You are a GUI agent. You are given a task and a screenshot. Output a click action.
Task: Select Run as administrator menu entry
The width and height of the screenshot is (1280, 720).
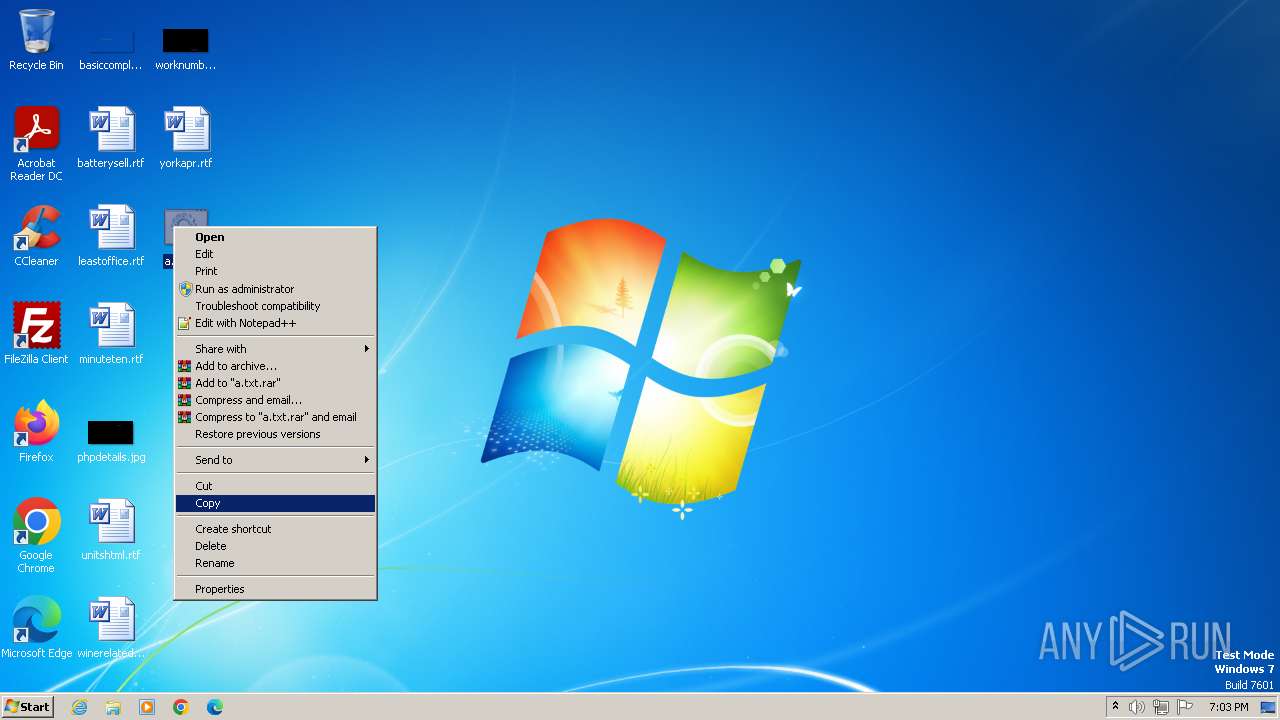tap(275, 289)
